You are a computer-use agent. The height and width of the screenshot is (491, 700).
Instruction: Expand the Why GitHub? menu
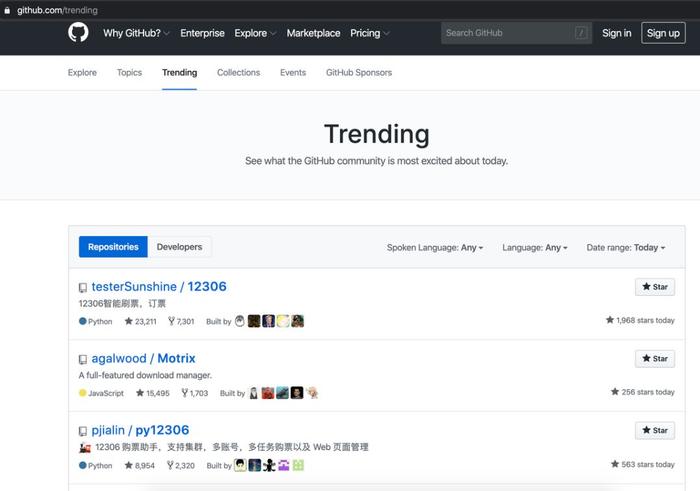(136, 33)
